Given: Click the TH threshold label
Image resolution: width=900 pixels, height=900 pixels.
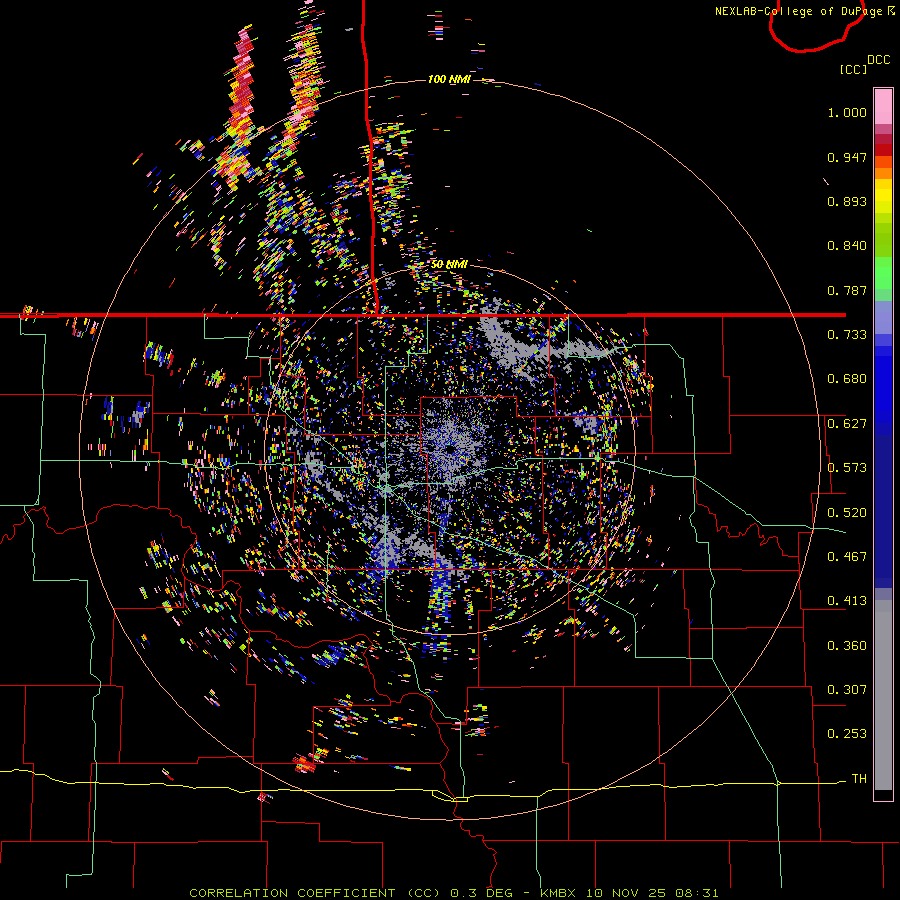Looking at the screenshot, I should tap(859, 779).
